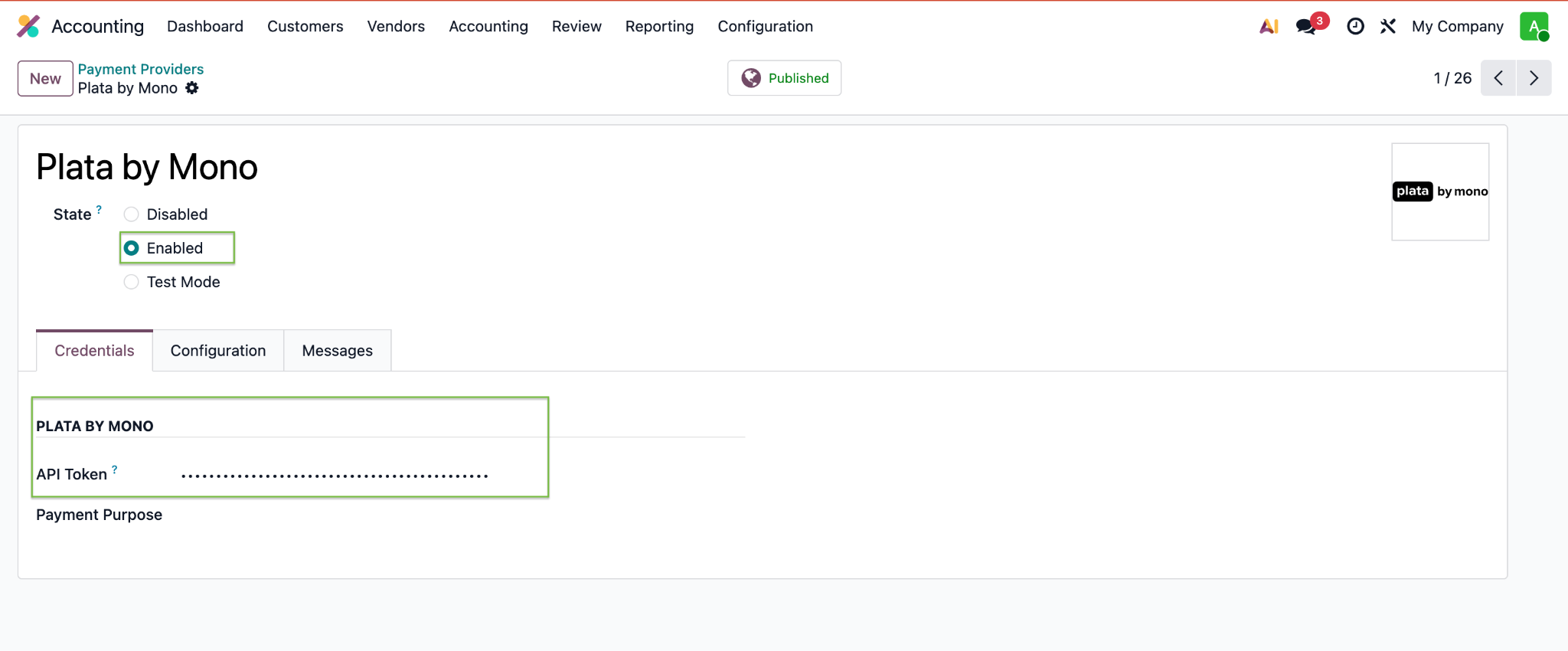Click the plata by mono logo image
Screen dimensions: 1568x651
(1440, 191)
